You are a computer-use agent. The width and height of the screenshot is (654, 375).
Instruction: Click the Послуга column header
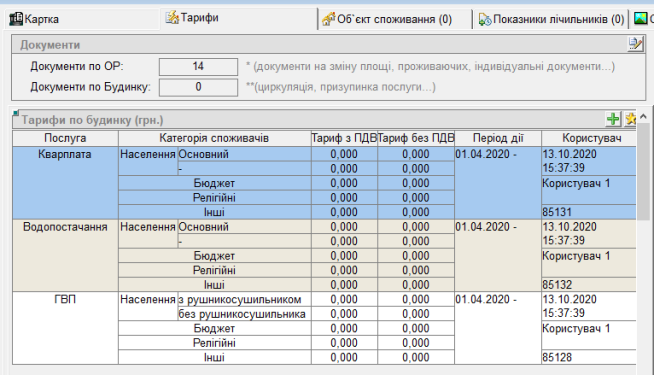coord(65,138)
